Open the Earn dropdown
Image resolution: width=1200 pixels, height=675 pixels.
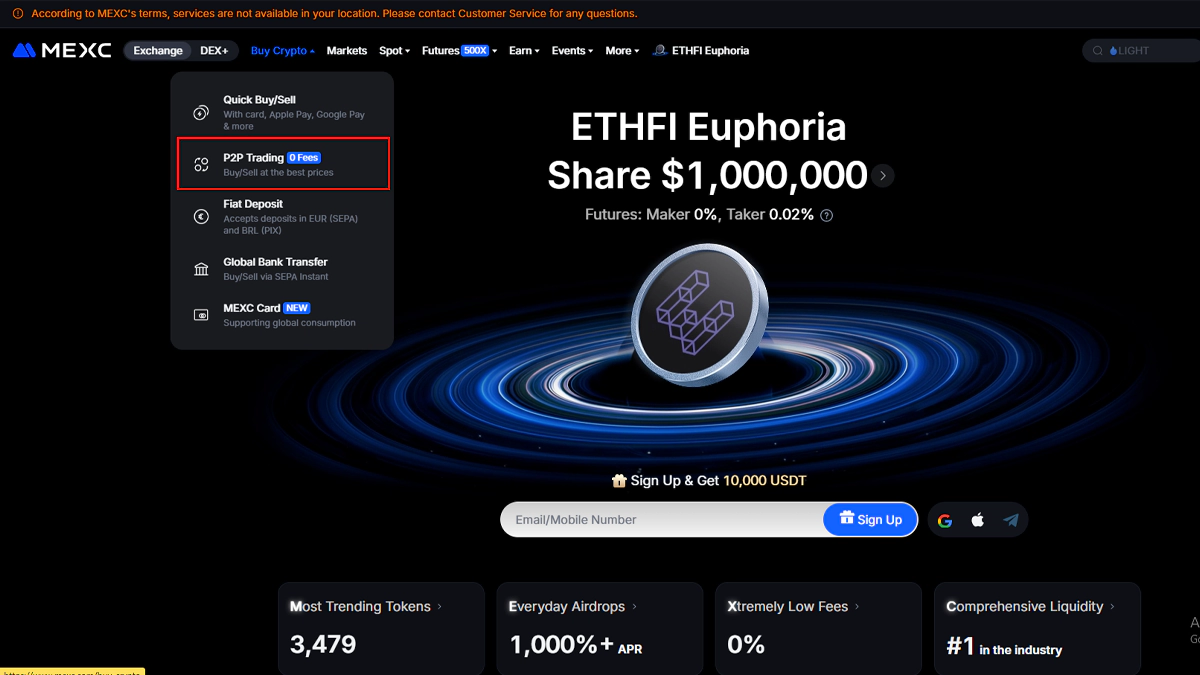click(523, 50)
